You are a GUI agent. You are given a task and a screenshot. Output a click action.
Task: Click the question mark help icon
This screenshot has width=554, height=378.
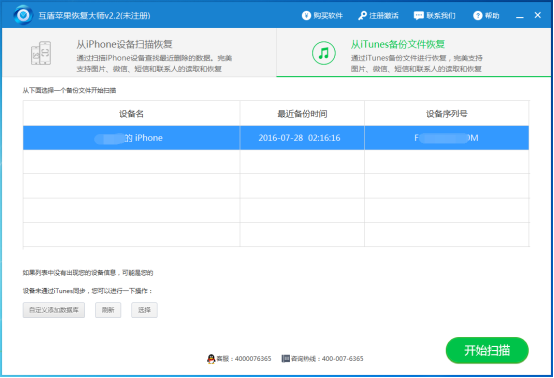tap(478, 16)
